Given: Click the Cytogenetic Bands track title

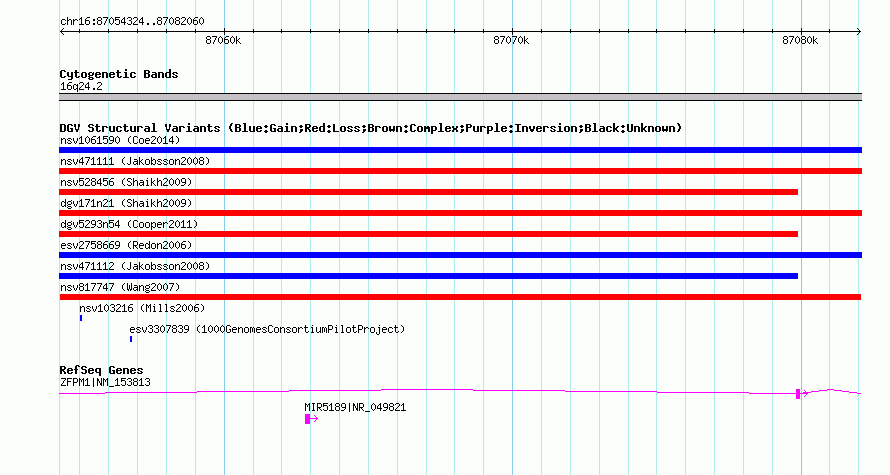Looking at the screenshot, I should [119, 74].
